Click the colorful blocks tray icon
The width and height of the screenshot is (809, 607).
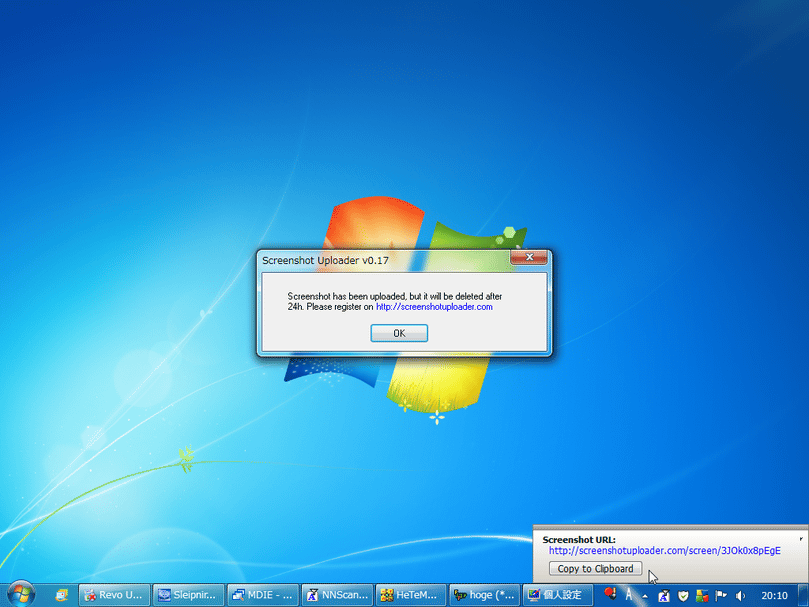click(x=702, y=596)
